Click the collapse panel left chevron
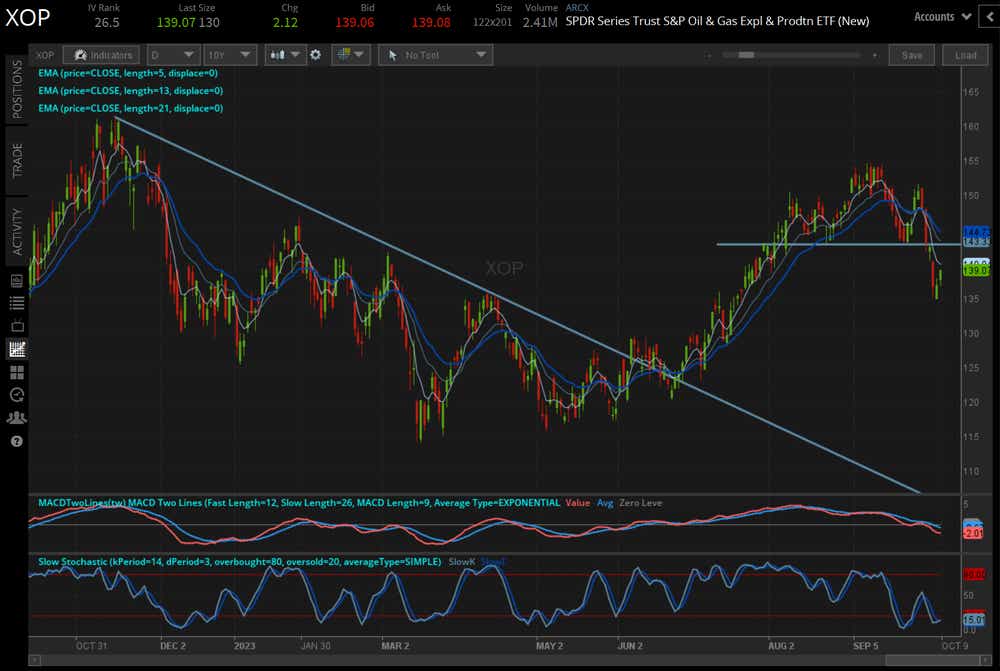 (x=990, y=17)
